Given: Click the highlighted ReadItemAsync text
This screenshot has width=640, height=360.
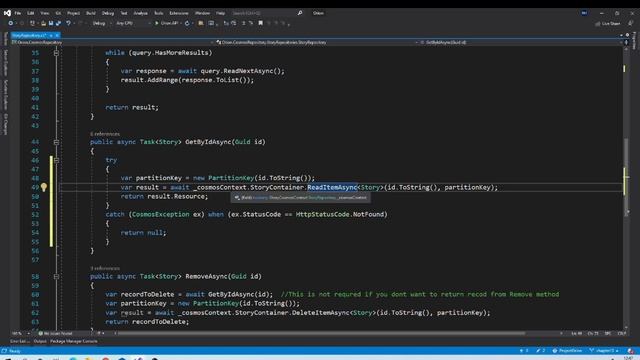Looking at the screenshot, I should pos(332,187).
